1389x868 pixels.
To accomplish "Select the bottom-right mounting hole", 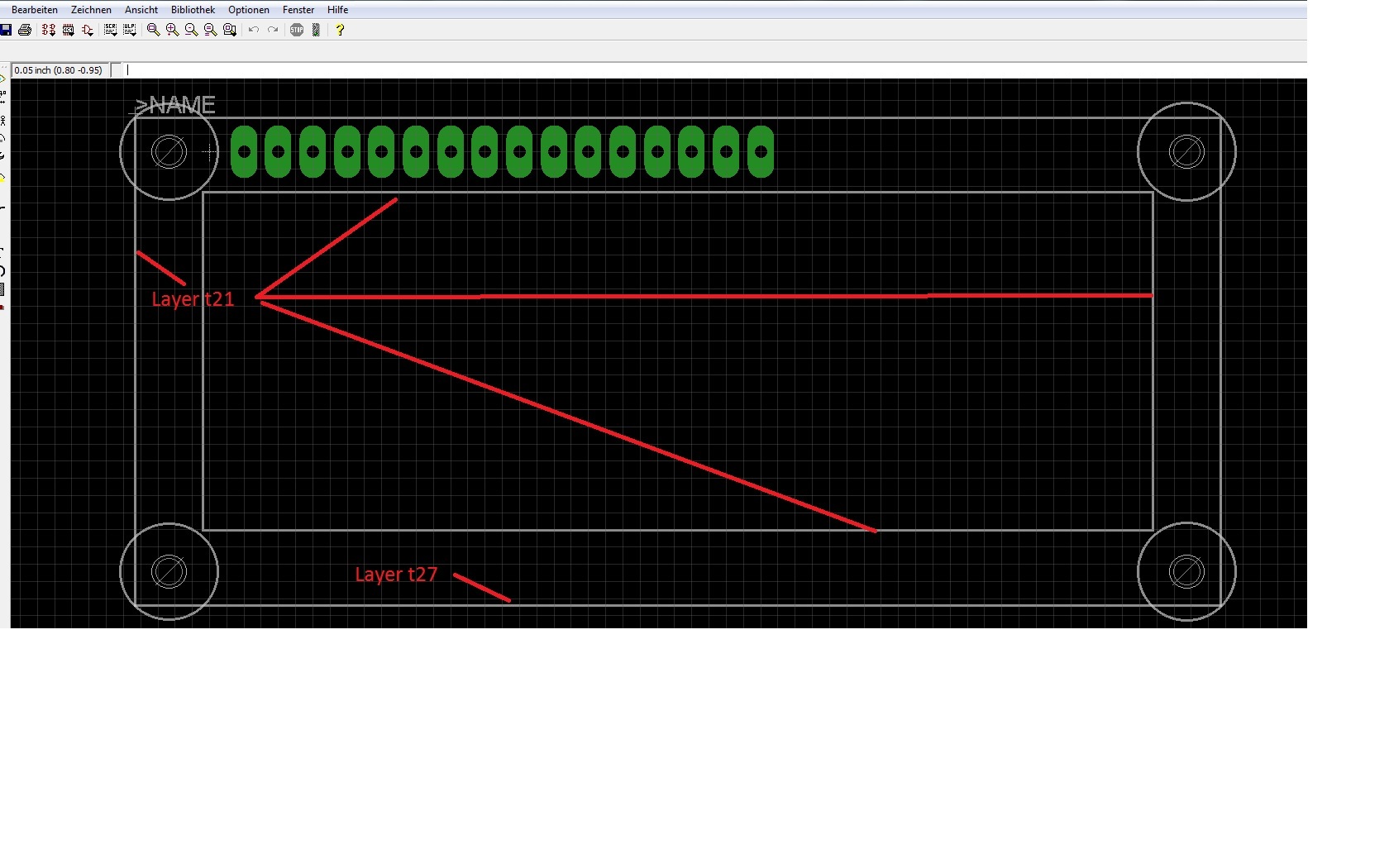I will tap(1186, 571).
